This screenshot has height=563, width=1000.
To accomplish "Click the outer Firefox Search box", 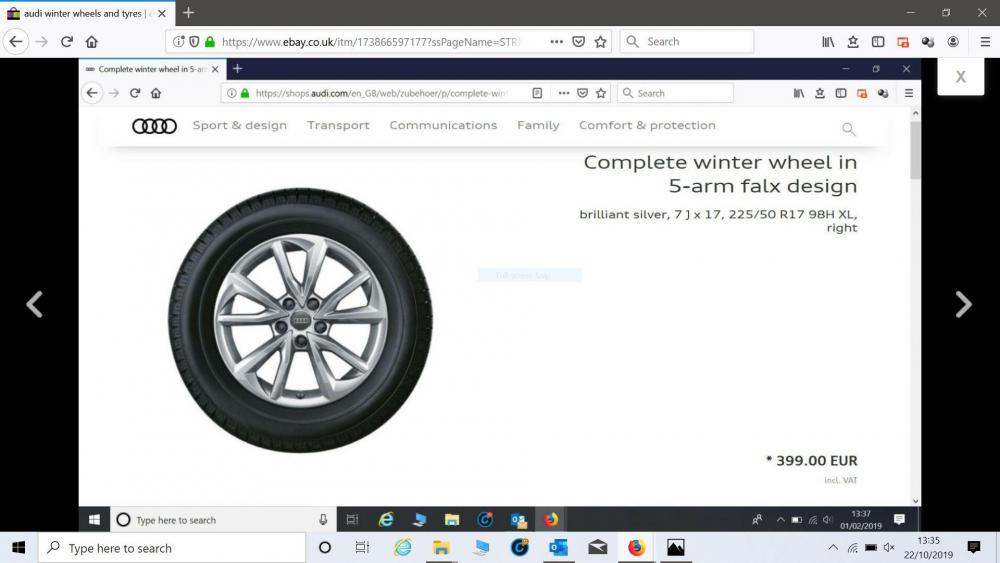I will (687, 42).
